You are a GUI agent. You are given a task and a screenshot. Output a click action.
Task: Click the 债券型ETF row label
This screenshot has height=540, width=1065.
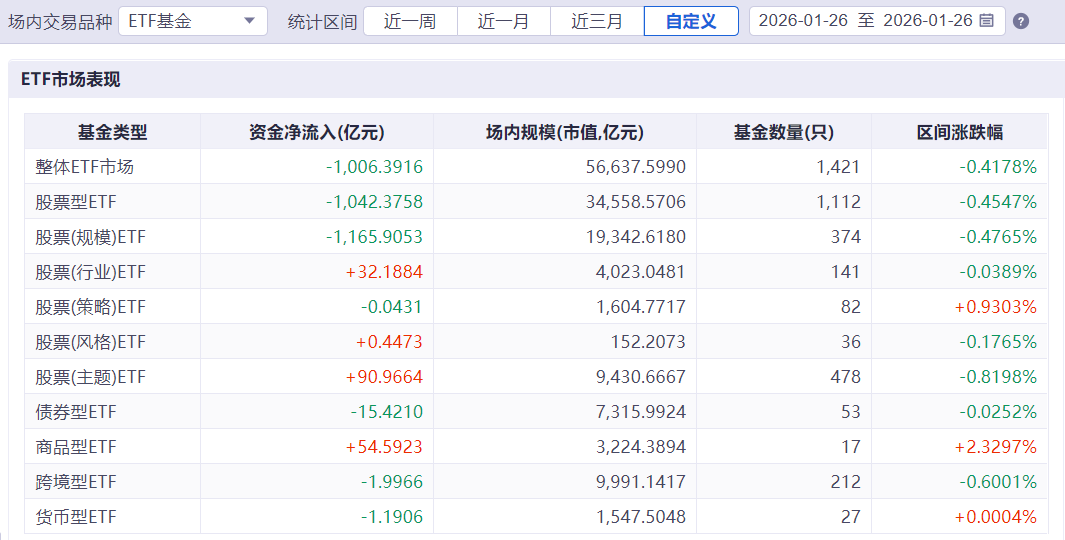click(x=75, y=412)
